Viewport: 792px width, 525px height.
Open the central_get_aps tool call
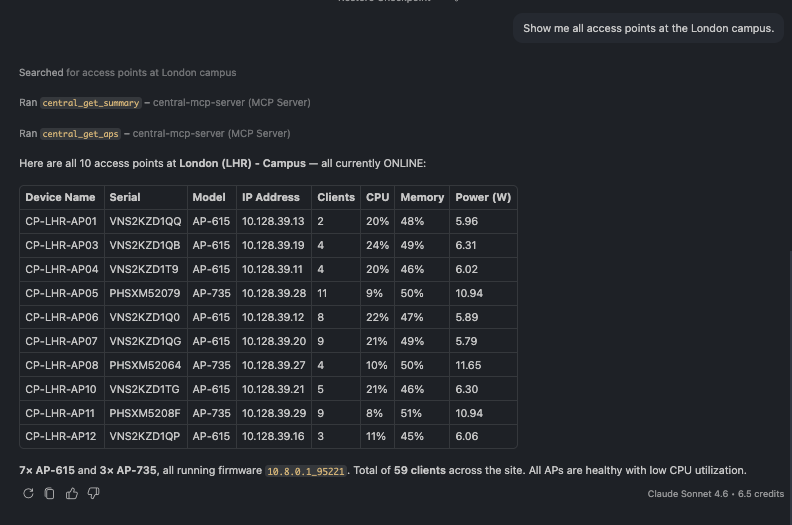coord(80,134)
